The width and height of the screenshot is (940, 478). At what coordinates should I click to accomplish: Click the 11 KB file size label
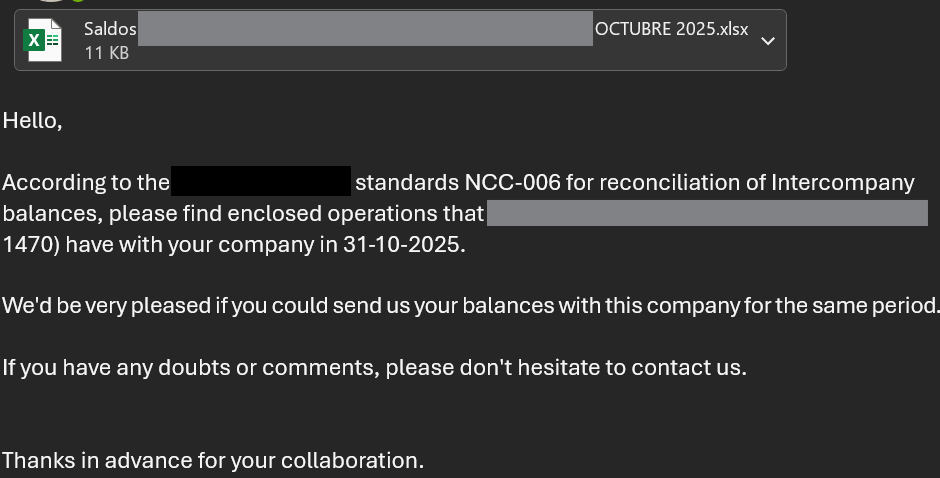[x=106, y=53]
